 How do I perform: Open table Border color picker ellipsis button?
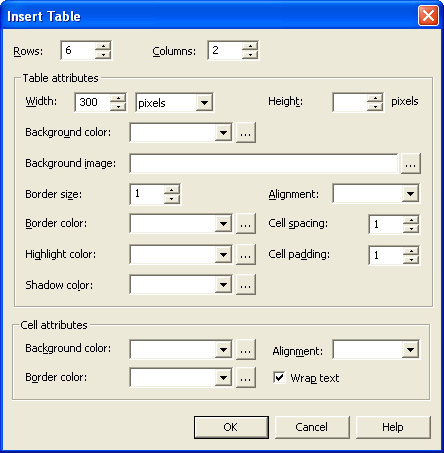tap(246, 224)
